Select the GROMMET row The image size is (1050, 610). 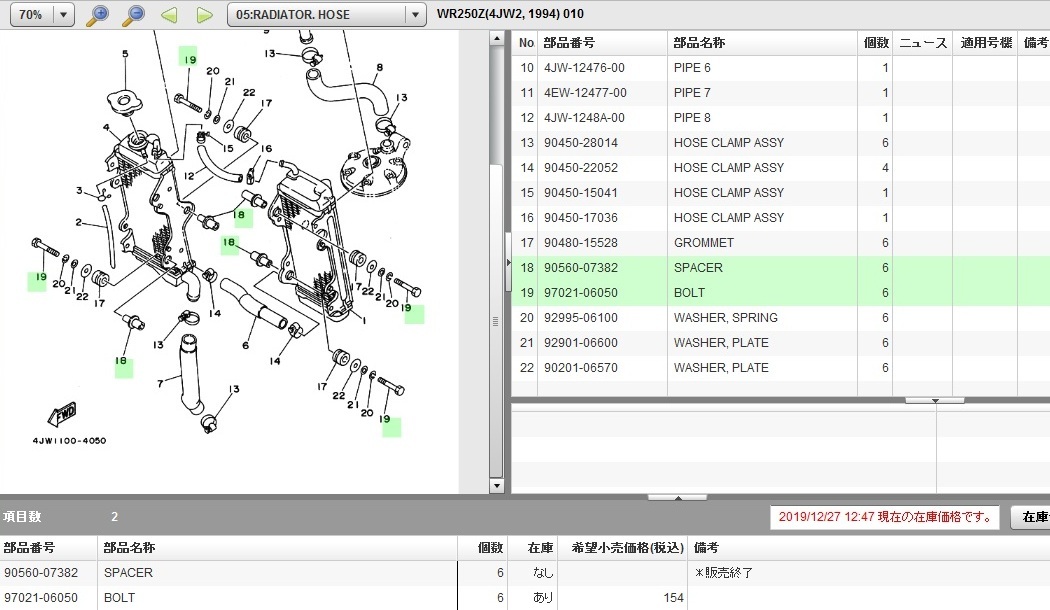coord(781,242)
